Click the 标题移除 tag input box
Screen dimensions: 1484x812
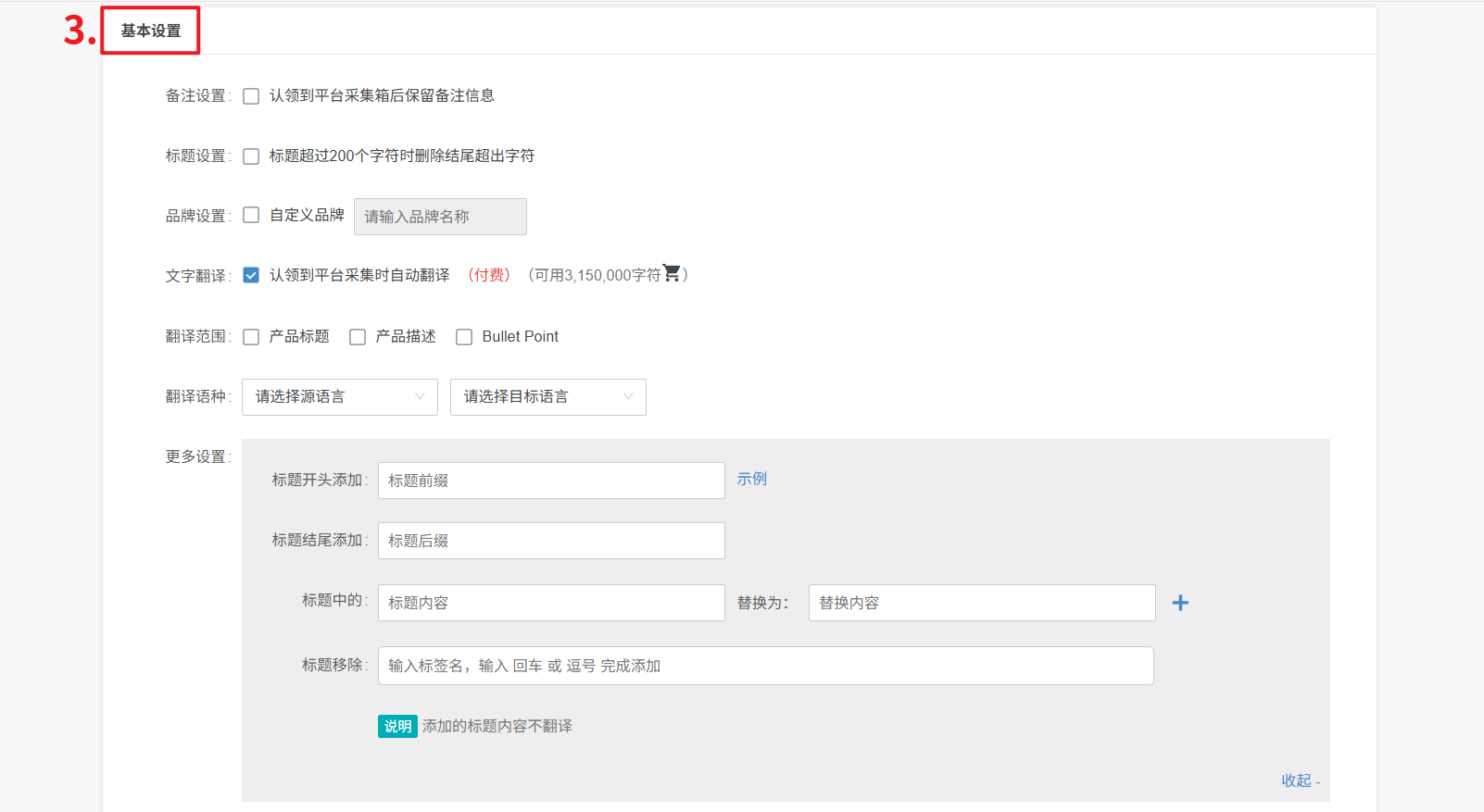point(765,666)
